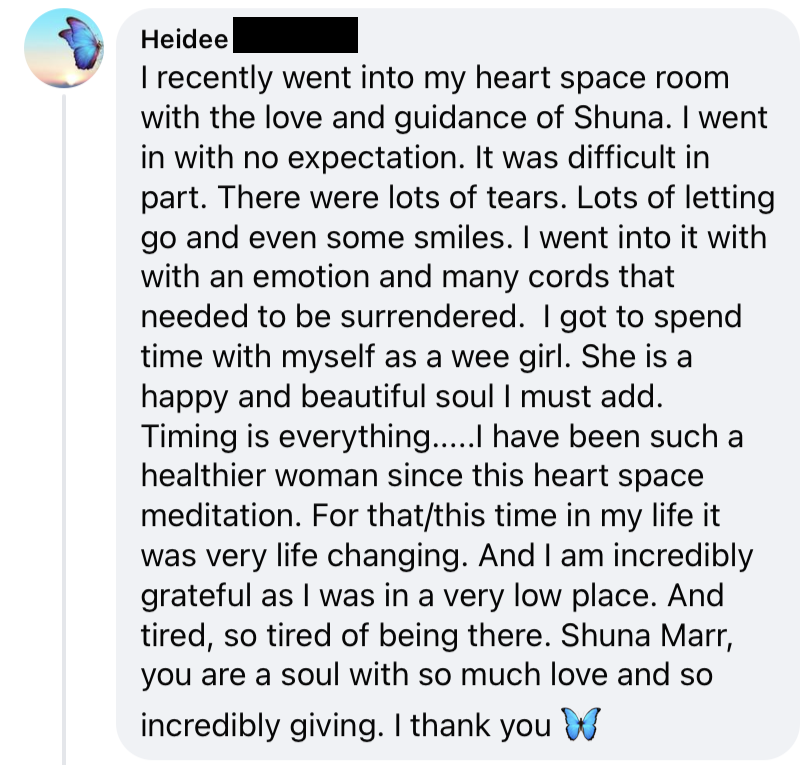Click the words 'happy and beautiful soul'

coord(318,397)
